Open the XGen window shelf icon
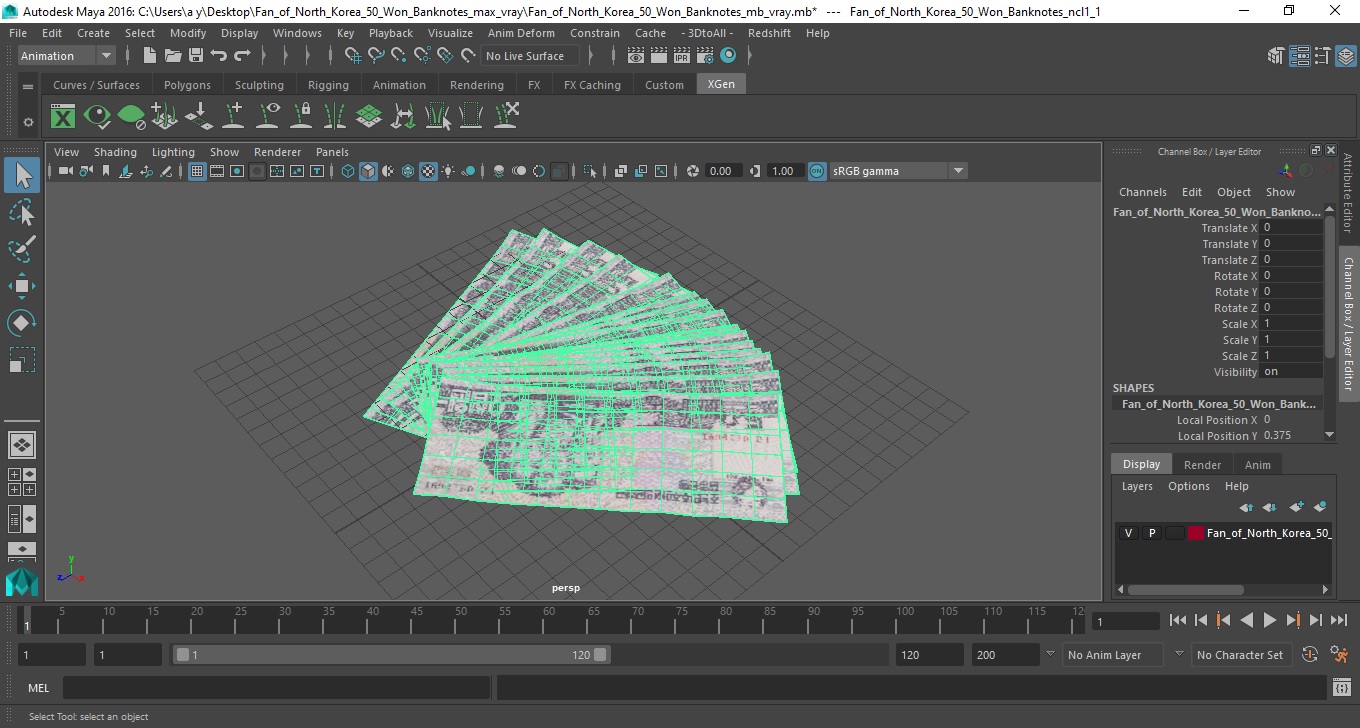1360x728 pixels. coord(63,116)
